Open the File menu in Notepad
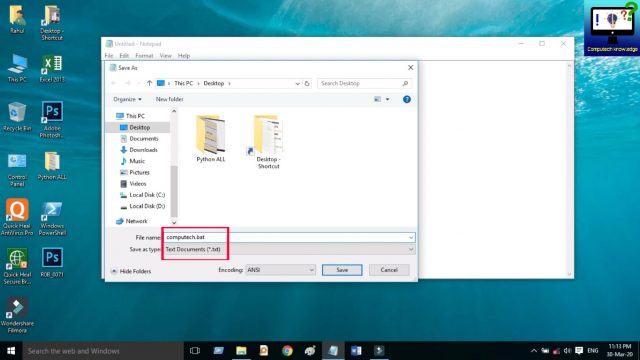The image size is (640, 360). [109, 56]
